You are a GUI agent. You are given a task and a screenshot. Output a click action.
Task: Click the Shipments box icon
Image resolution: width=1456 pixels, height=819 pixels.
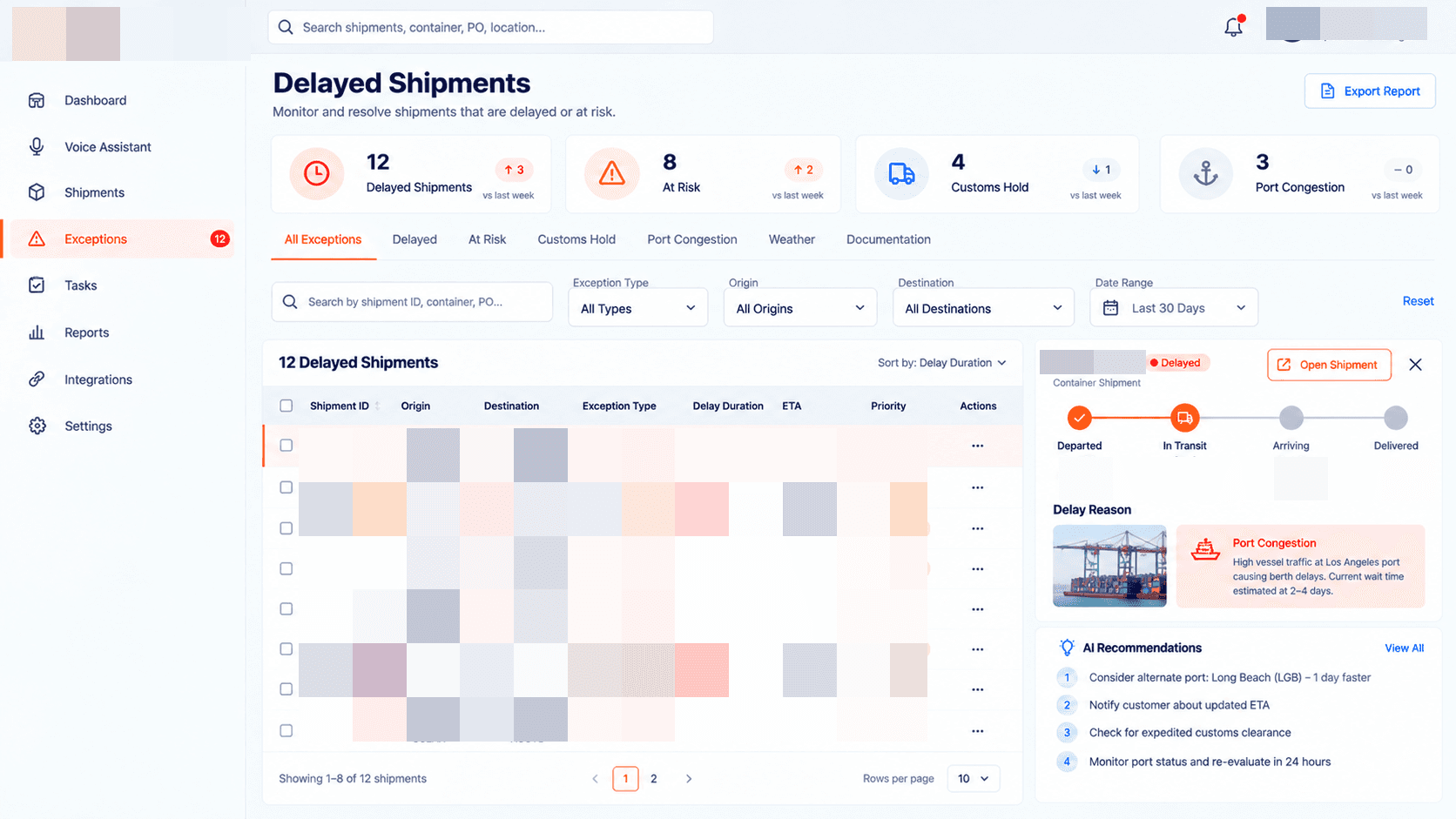37,192
